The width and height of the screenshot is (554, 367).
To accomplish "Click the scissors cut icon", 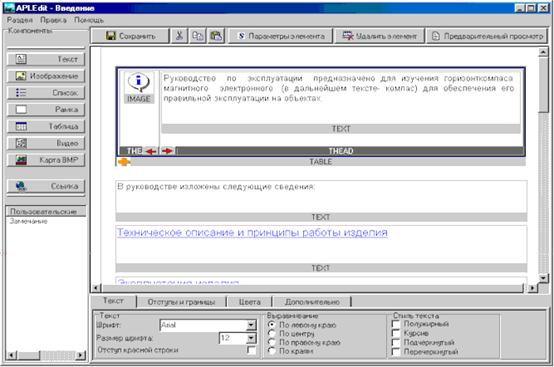I will tap(179, 36).
